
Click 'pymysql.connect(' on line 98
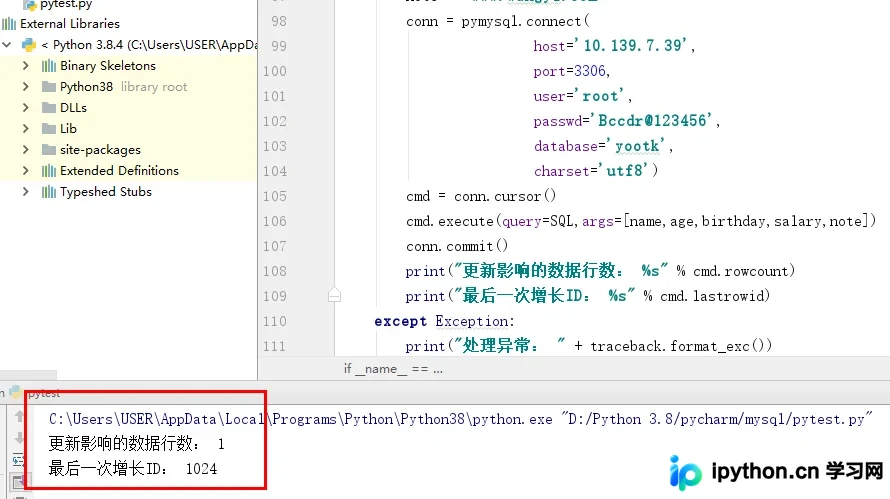click(x=526, y=22)
